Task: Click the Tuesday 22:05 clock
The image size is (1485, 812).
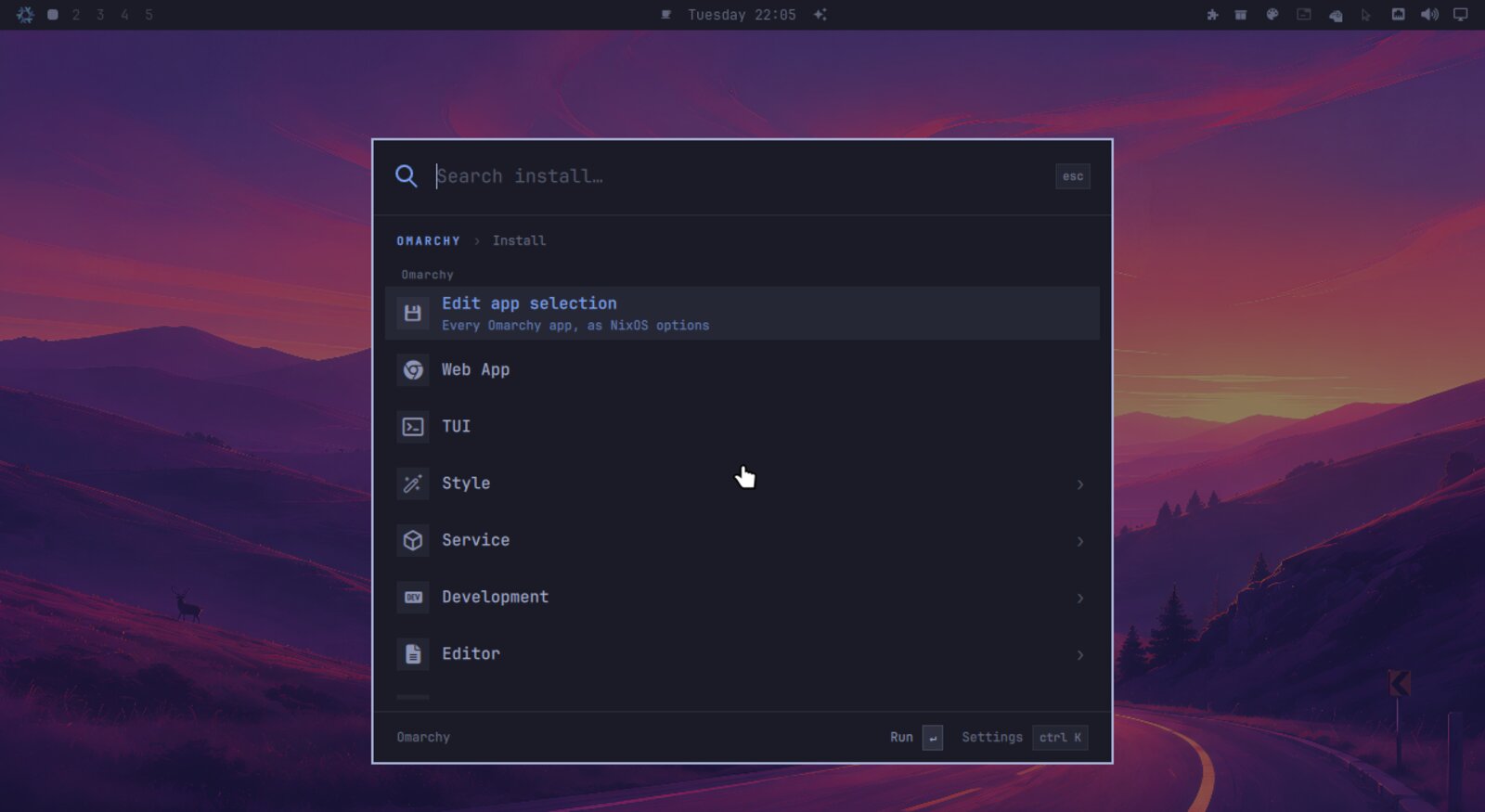Action: 742,15
